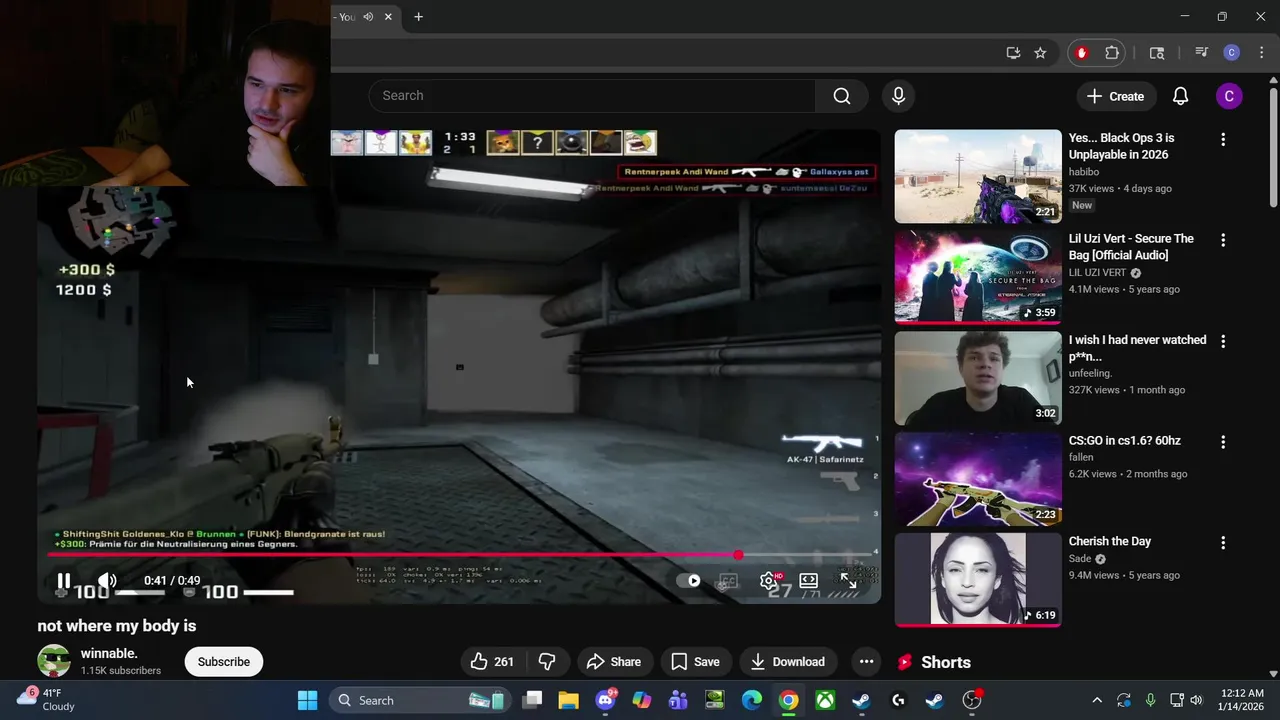Click the Shorts section heading
Viewport: 1280px width, 720px height.
[x=946, y=662]
